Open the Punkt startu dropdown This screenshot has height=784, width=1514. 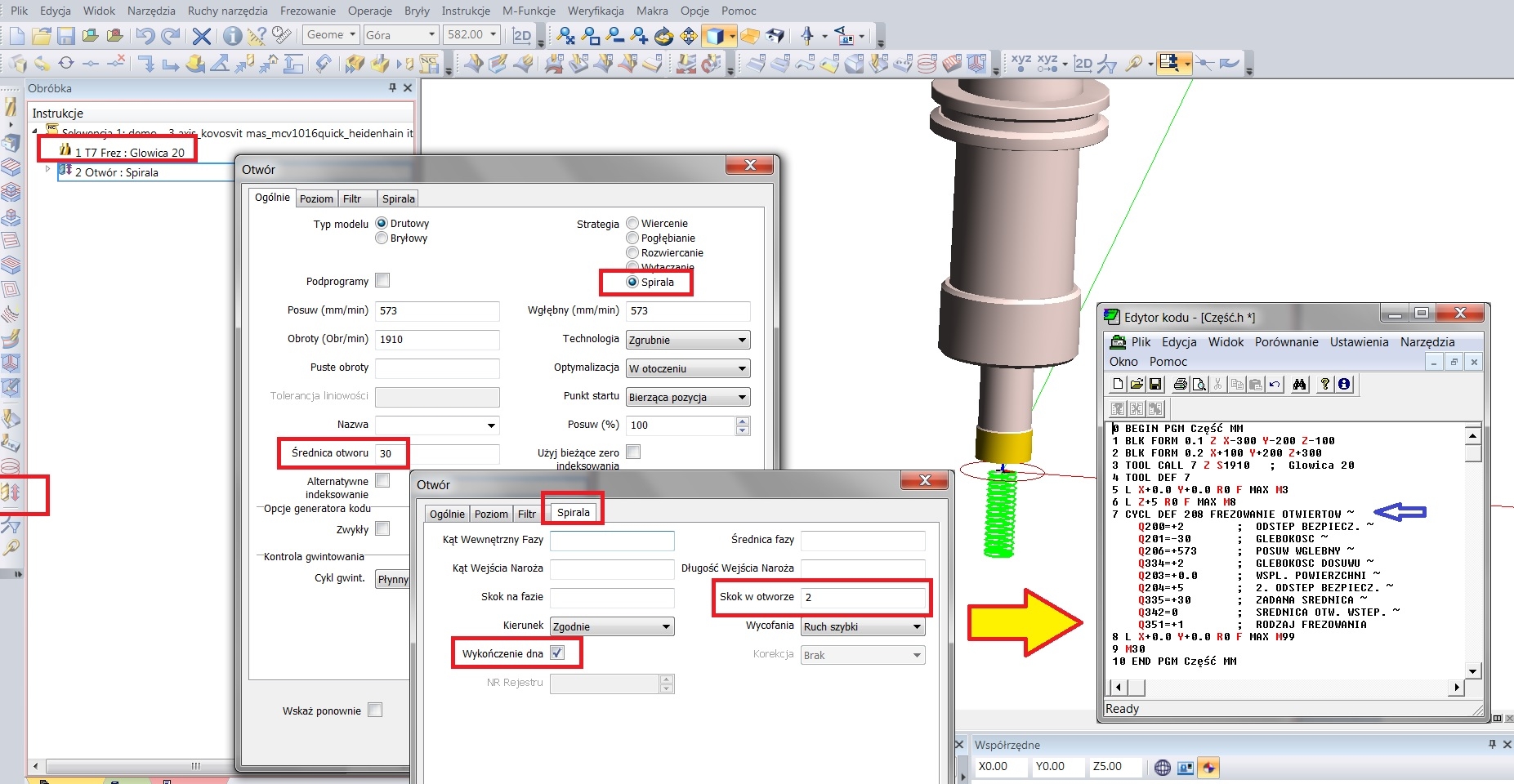(x=688, y=397)
